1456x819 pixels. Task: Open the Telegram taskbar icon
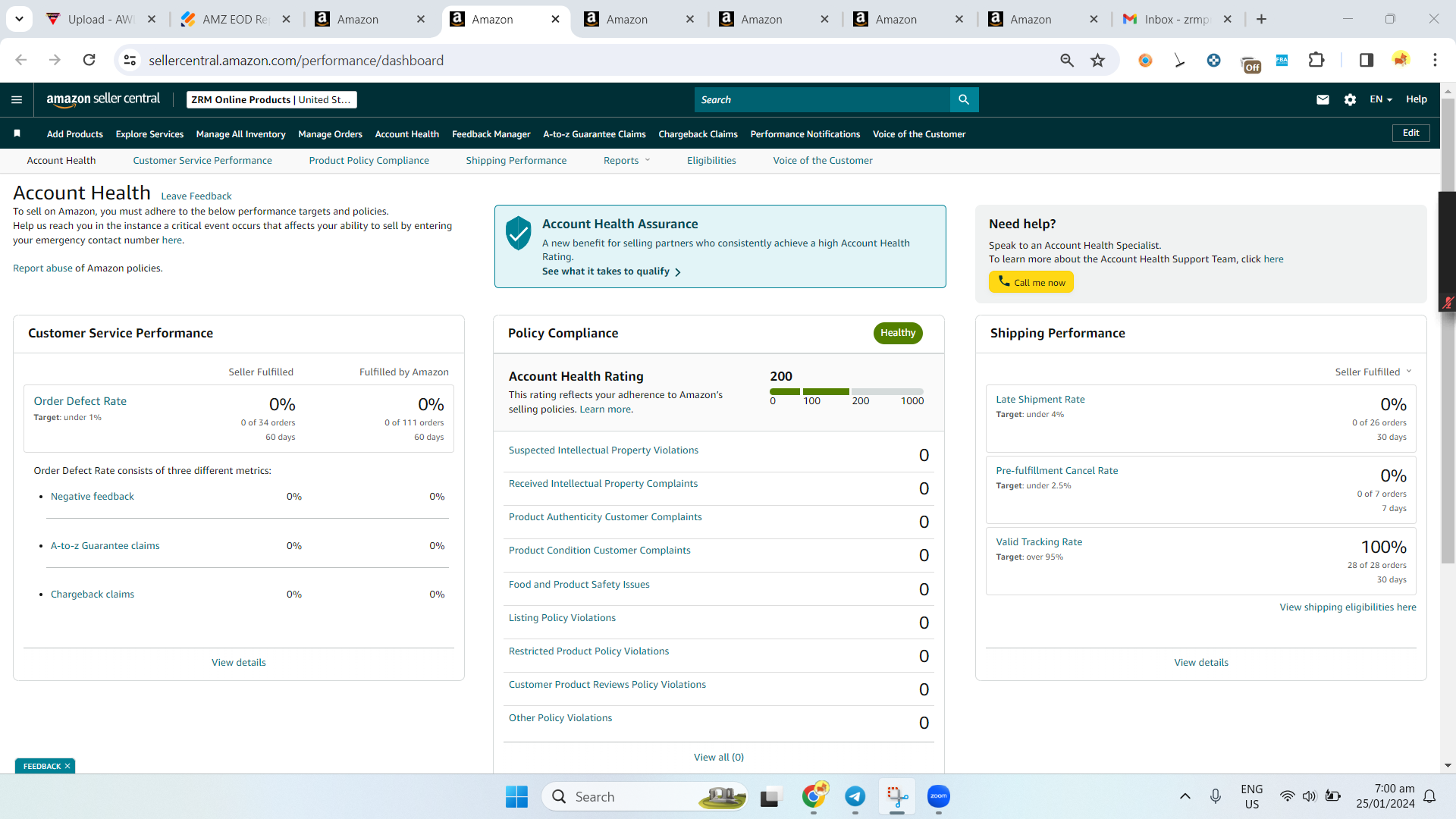[855, 796]
